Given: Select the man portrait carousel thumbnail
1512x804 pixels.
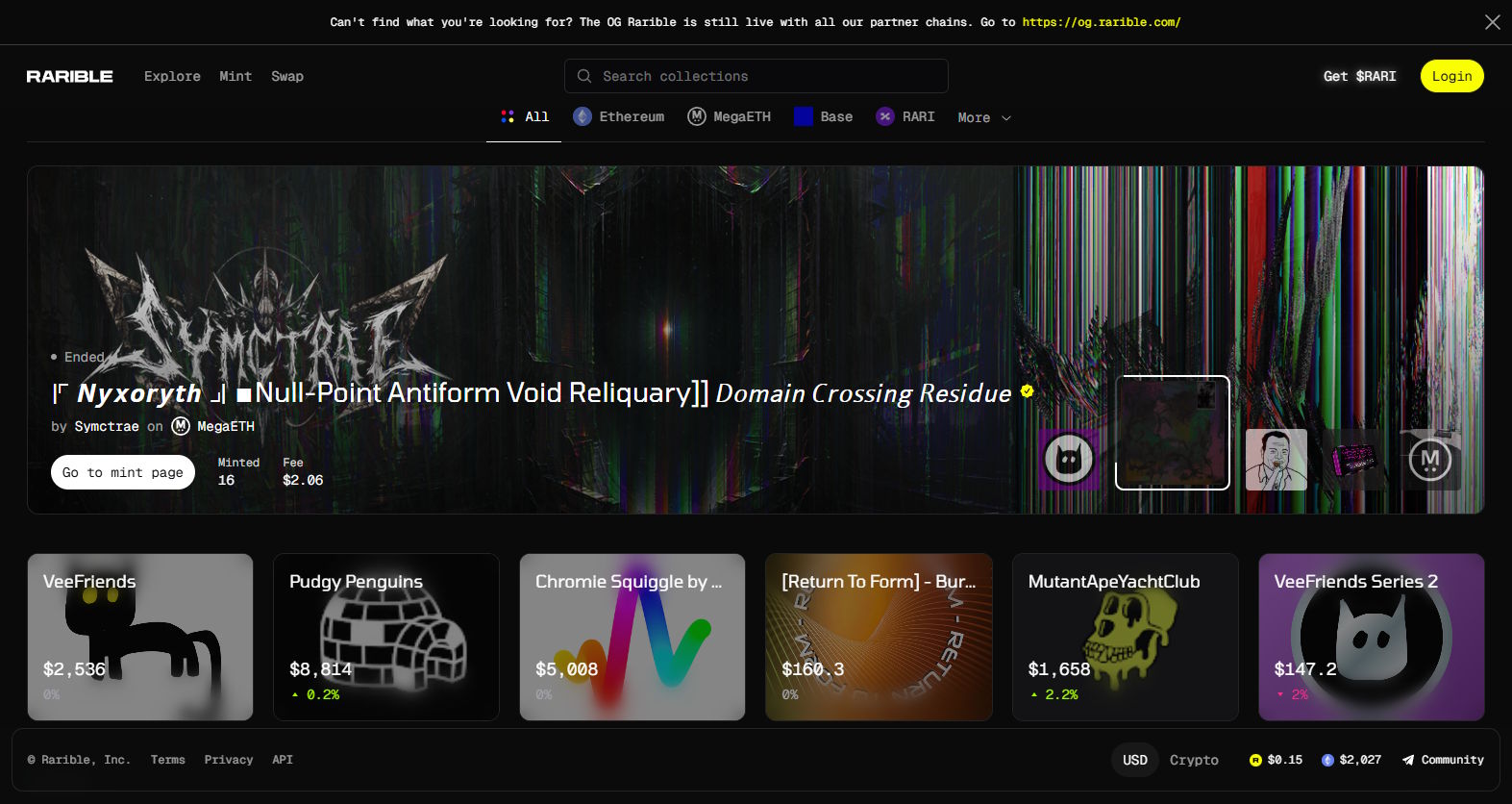Looking at the screenshot, I should tap(1276, 459).
